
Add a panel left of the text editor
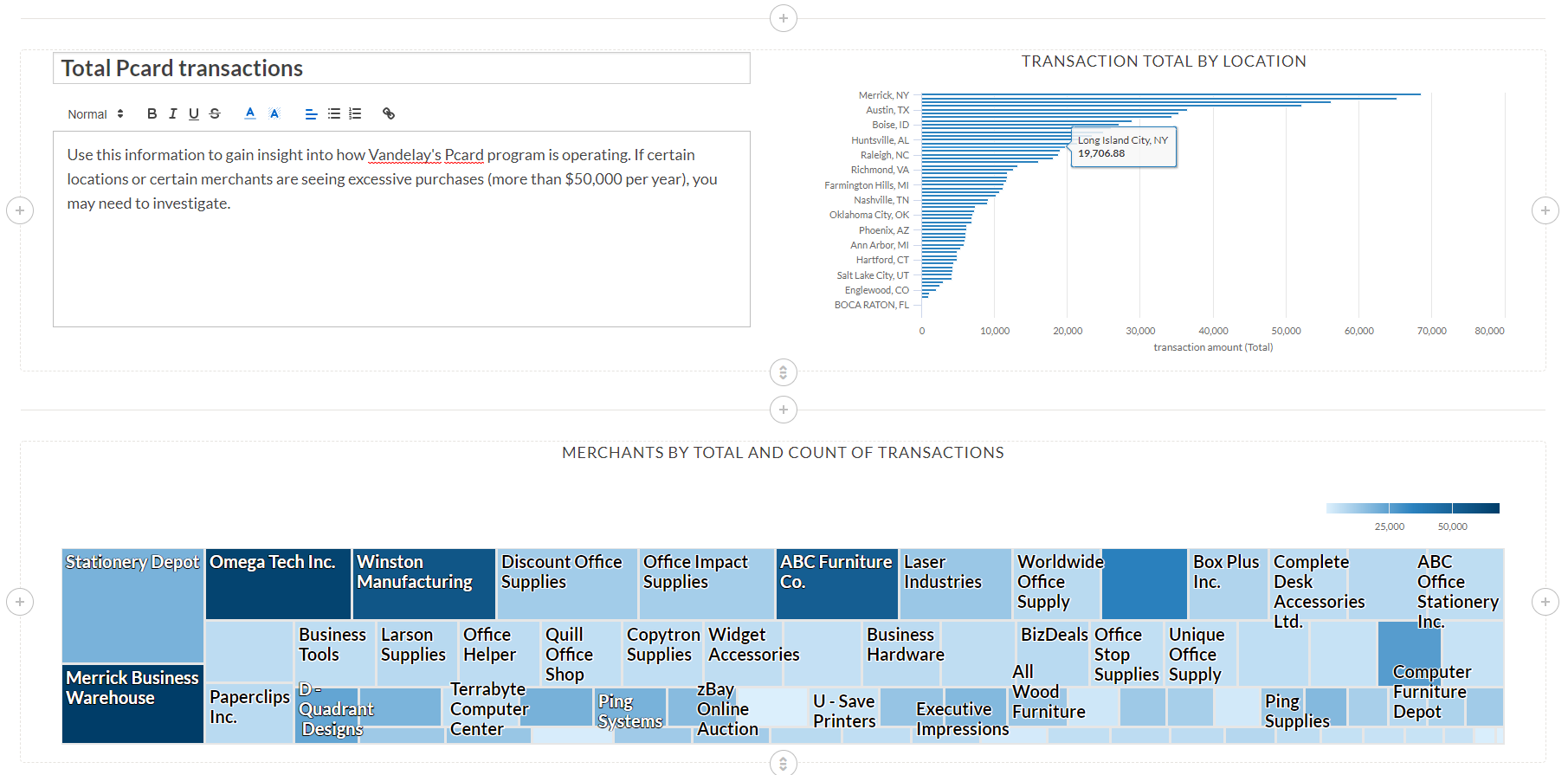pyautogui.click(x=20, y=210)
